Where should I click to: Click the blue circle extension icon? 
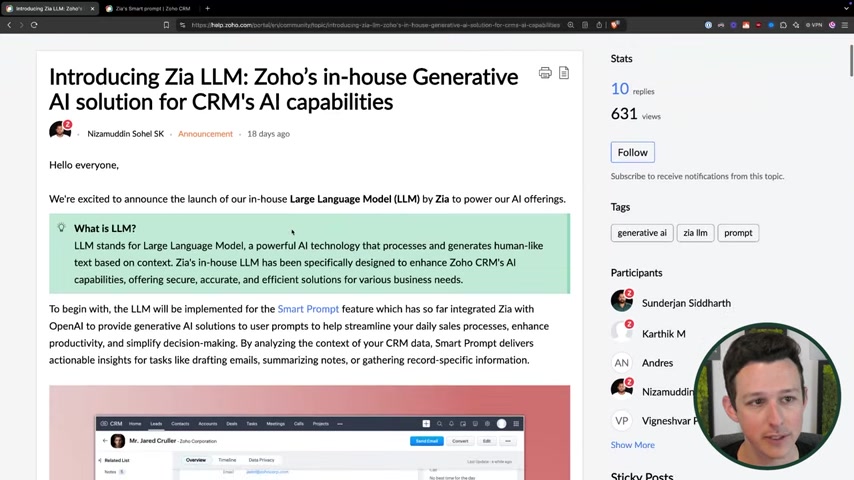pyautogui.click(x=771, y=25)
